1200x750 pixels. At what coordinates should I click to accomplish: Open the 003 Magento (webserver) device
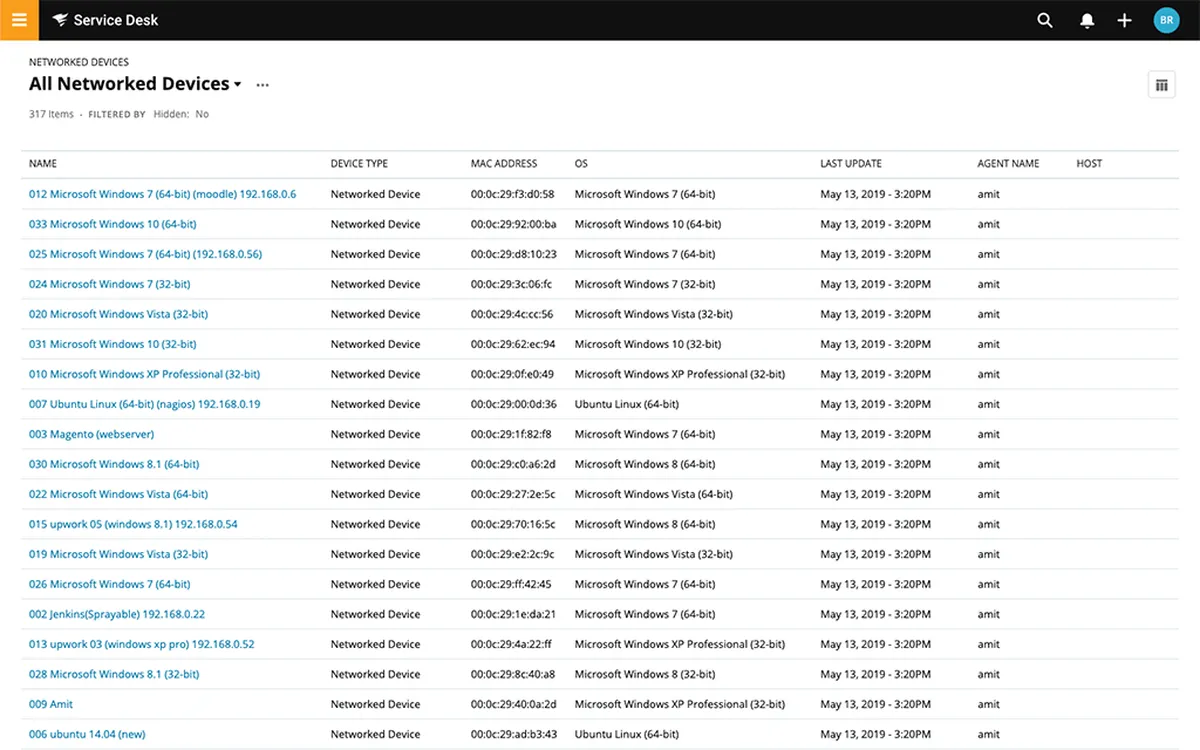pos(91,434)
